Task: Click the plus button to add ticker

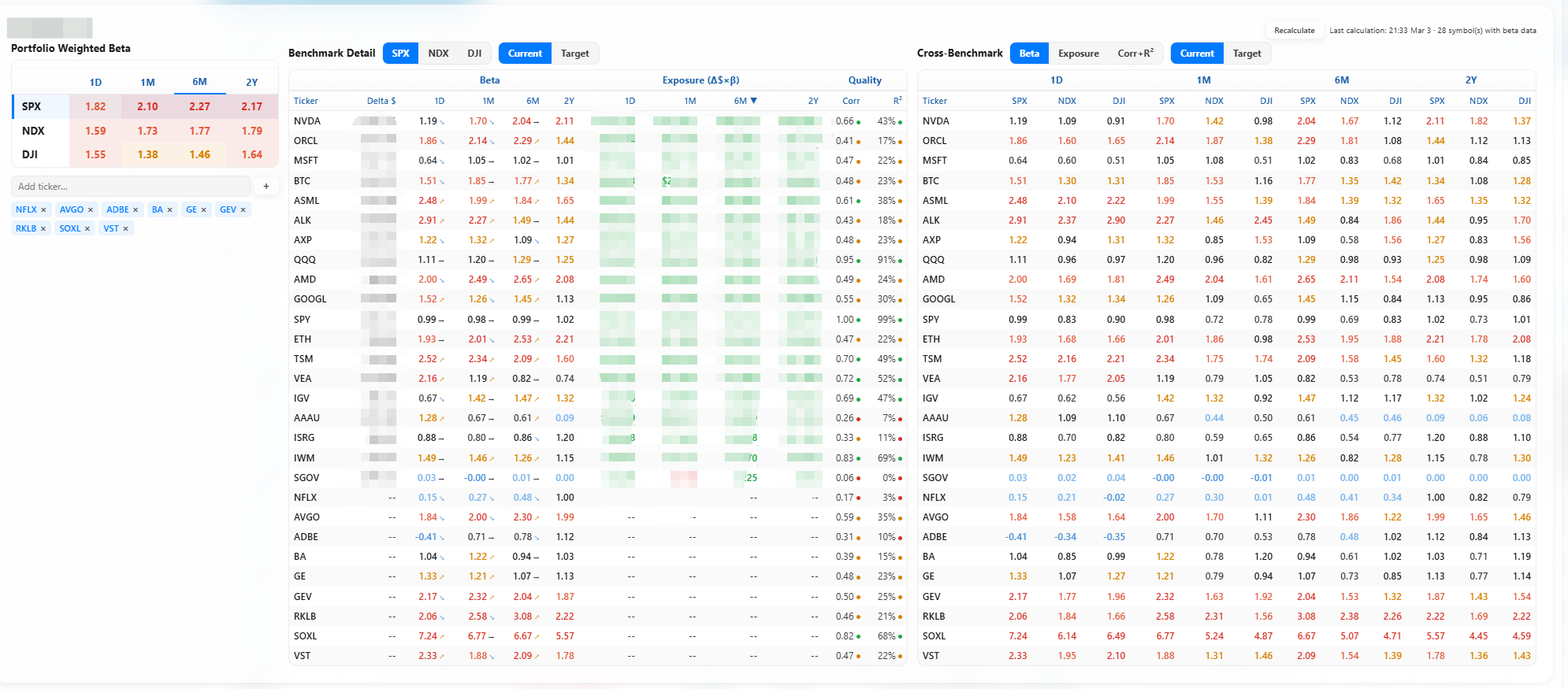Action: point(266,187)
